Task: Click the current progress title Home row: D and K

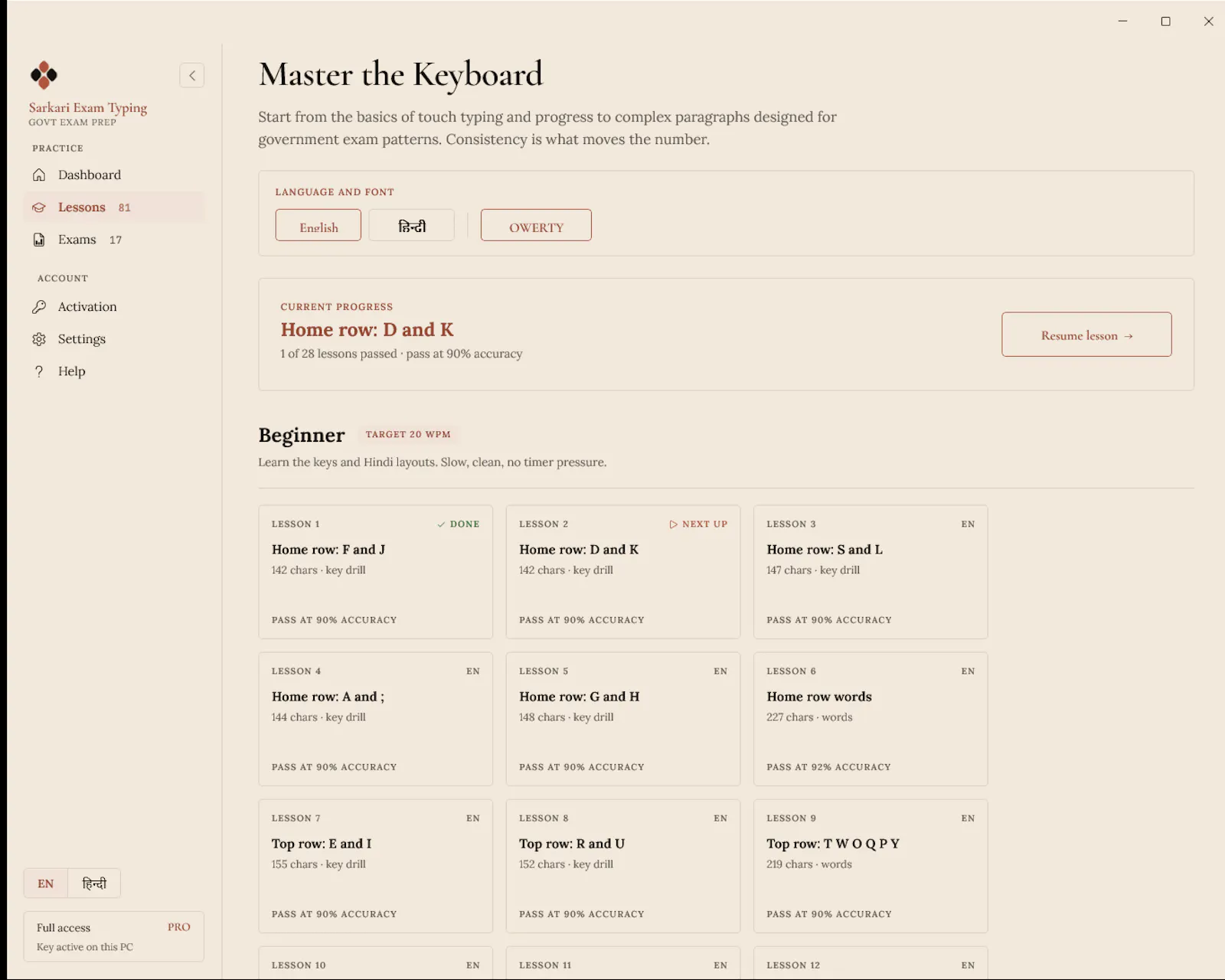Action: (367, 330)
